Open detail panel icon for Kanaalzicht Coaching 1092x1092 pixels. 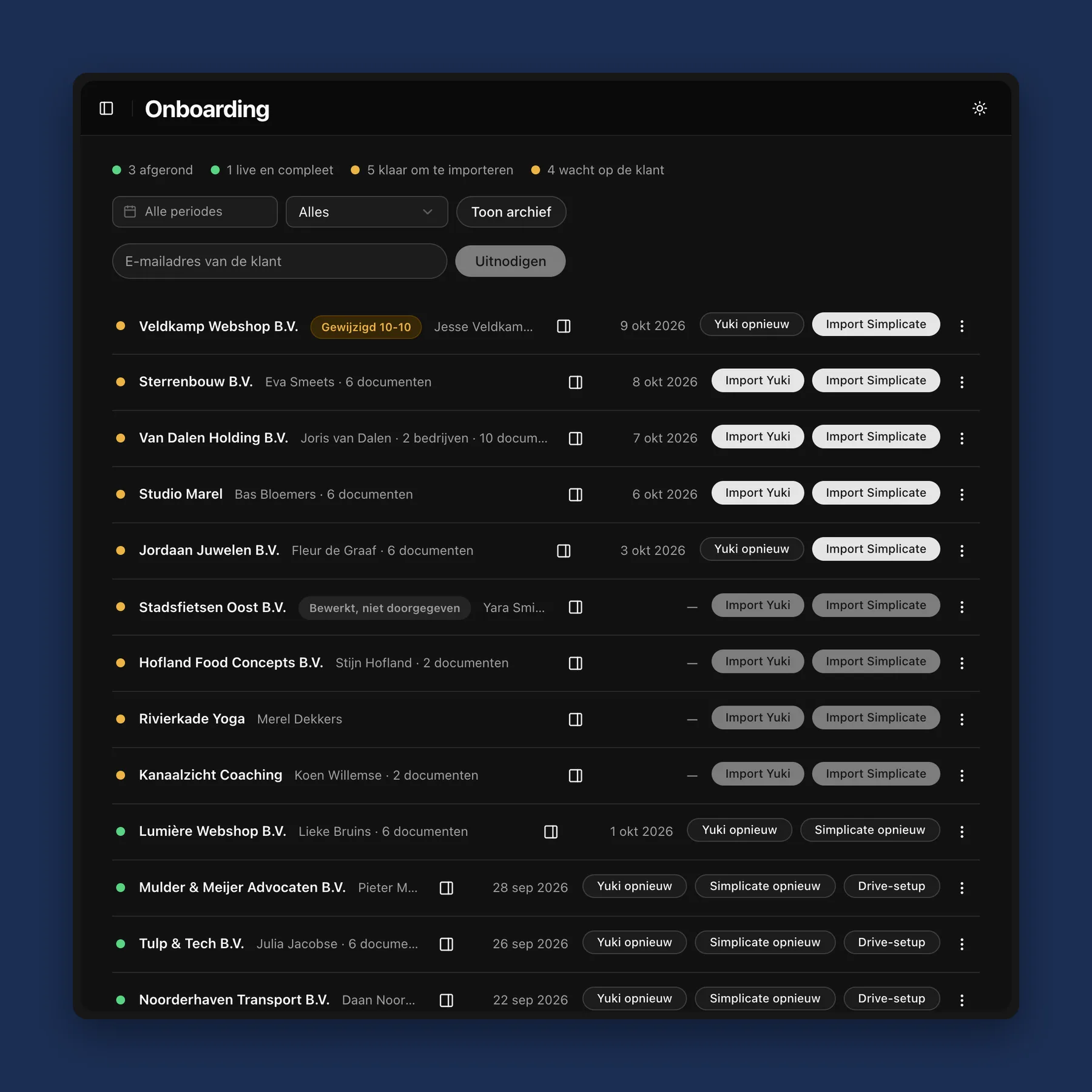pyautogui.click(x=576, y=775)
